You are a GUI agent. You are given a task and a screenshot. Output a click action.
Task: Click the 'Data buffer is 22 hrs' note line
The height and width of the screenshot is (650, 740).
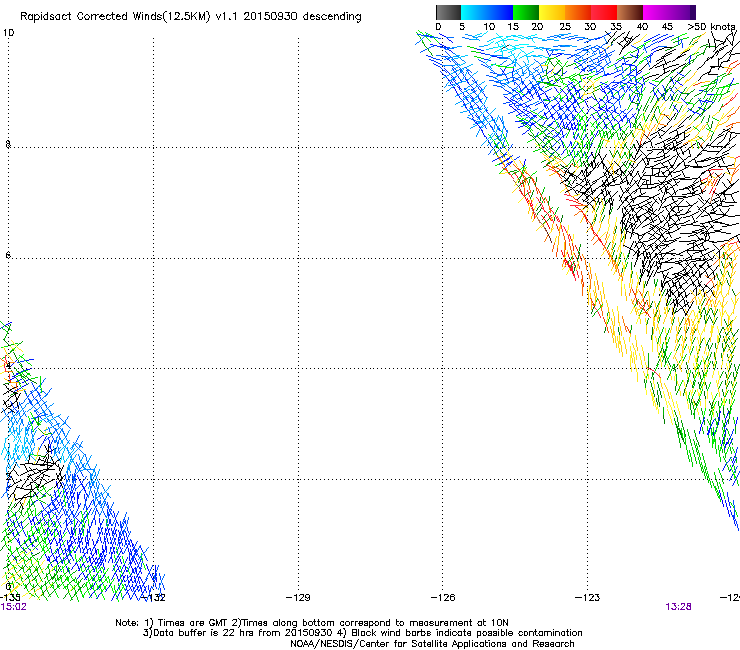[362, 633]
